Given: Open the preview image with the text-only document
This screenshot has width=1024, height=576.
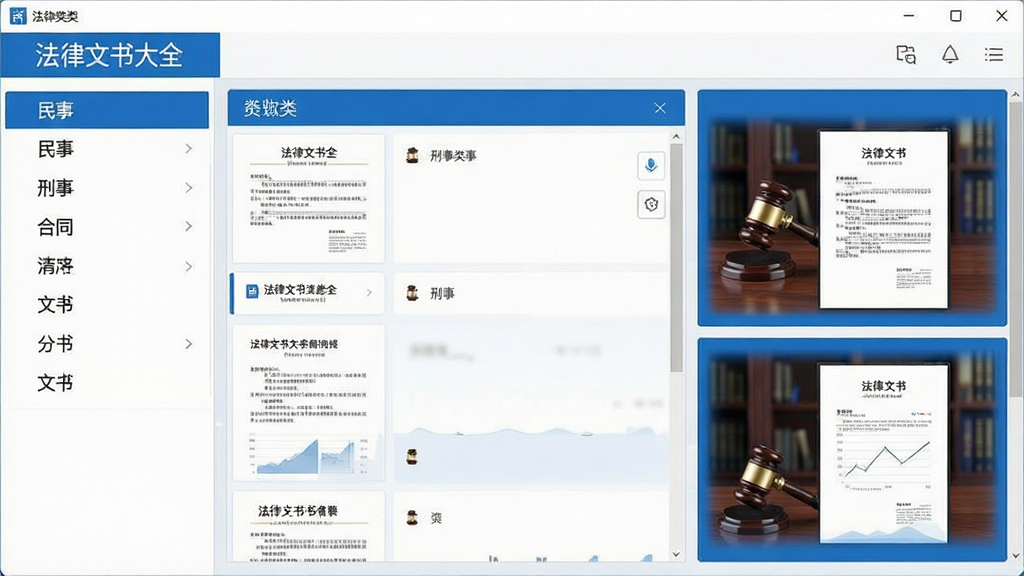Looking at the screenshot, I should click(852, 208).
